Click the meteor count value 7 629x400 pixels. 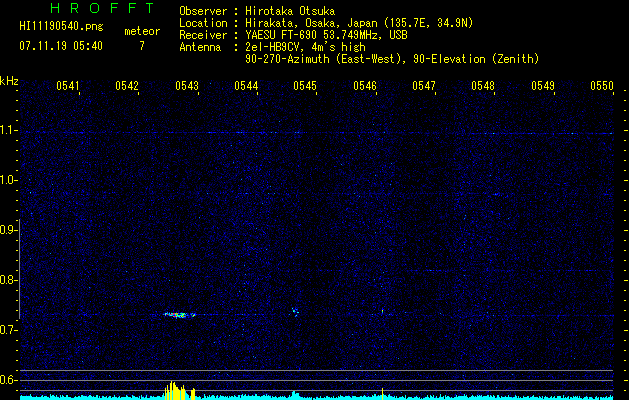(x=142, y=46)
